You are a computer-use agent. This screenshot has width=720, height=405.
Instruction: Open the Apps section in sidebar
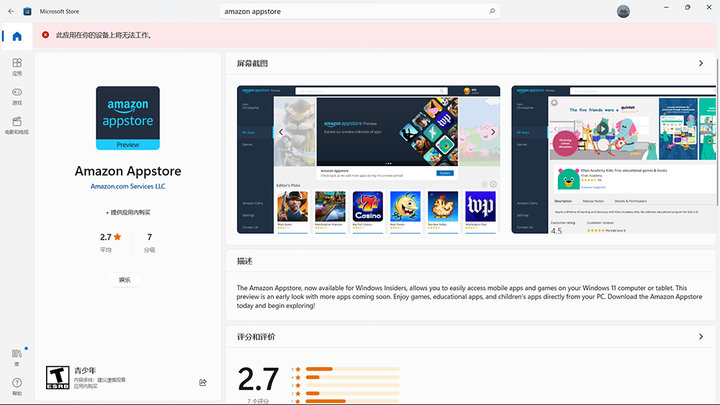[17, 67]
